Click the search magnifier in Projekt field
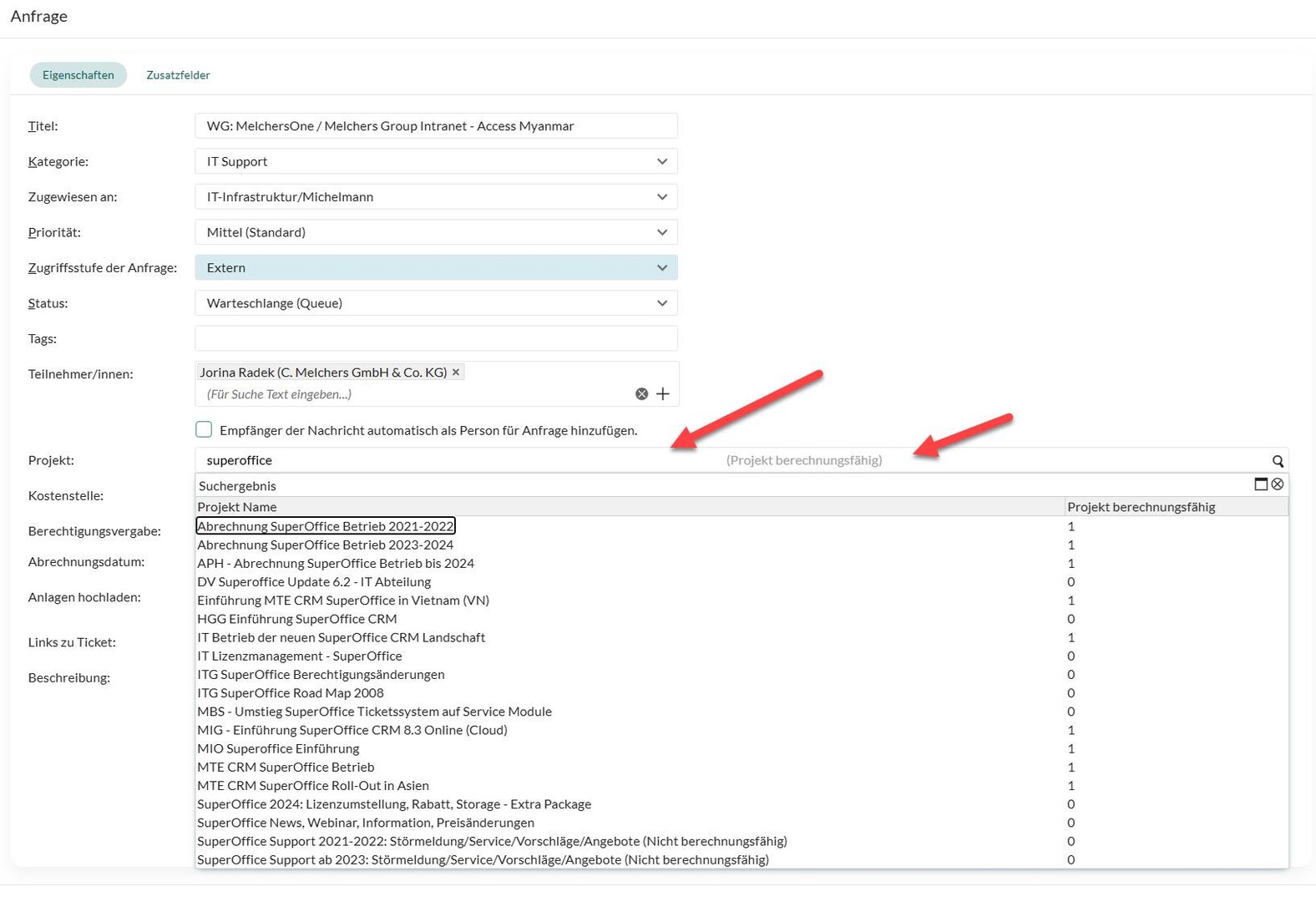The width and height of the screenshot is (1316, 902). click(1278, 461)
